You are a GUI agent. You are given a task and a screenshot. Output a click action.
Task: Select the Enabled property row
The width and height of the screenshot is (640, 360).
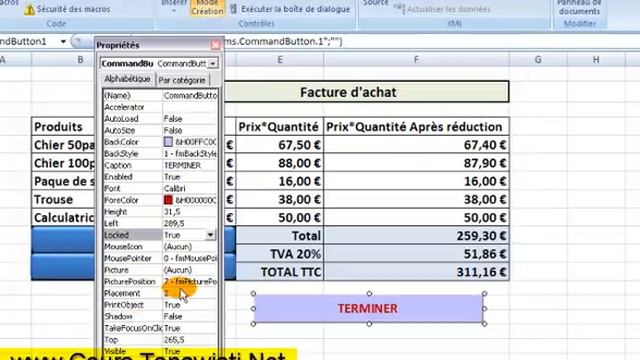(160, 177)
